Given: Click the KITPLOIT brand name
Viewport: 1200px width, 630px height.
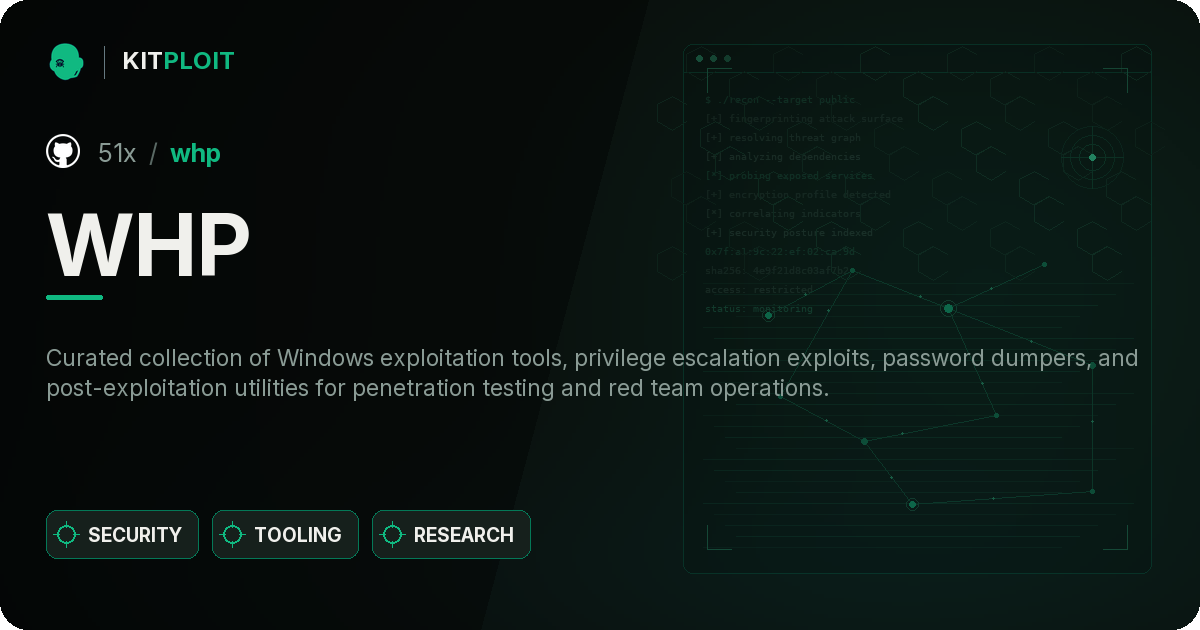Looking at the screenshot, I should [178, 61].
